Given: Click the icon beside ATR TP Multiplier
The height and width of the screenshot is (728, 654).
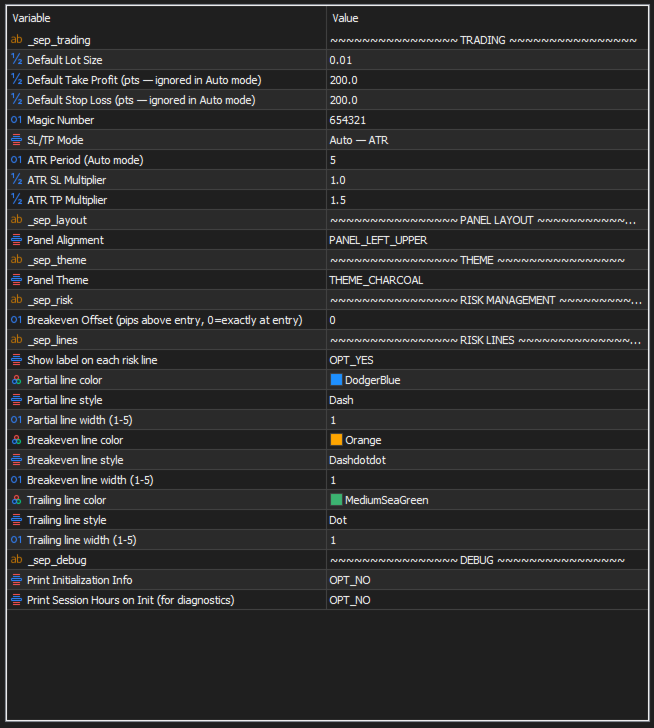Looking at the screenshot, I should [x=16, y=200].
